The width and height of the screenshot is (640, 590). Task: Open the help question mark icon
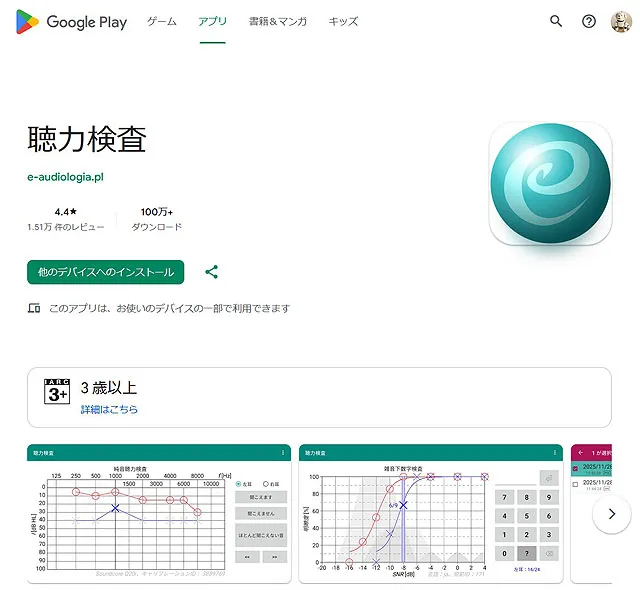coord(589,22)
